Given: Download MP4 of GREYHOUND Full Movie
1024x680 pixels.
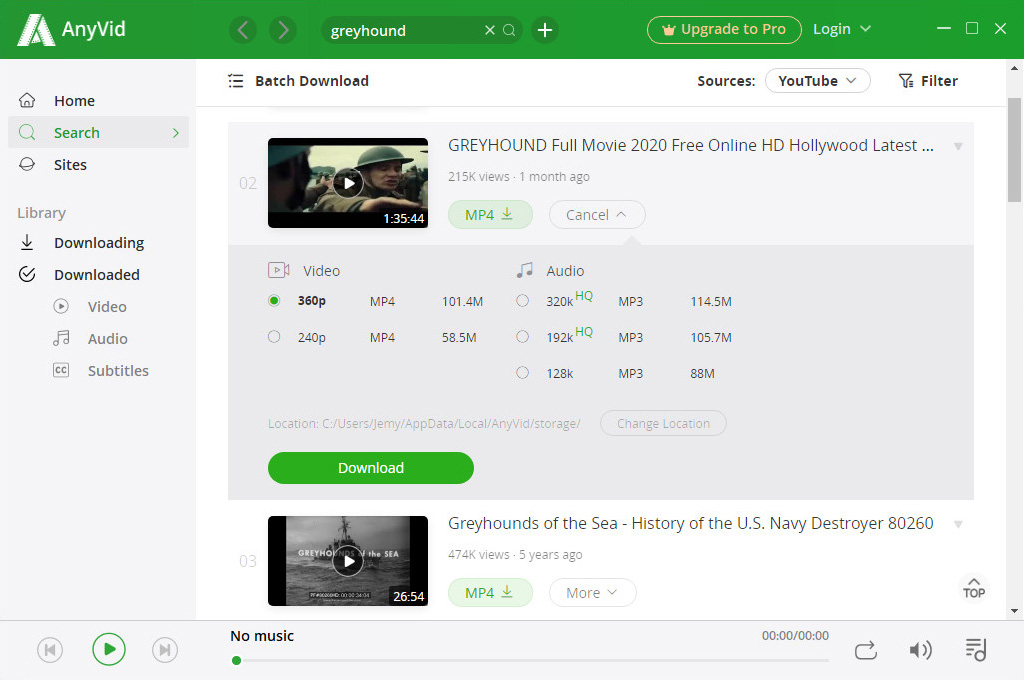Looking at the screenshot, I should tap(490, 215).
